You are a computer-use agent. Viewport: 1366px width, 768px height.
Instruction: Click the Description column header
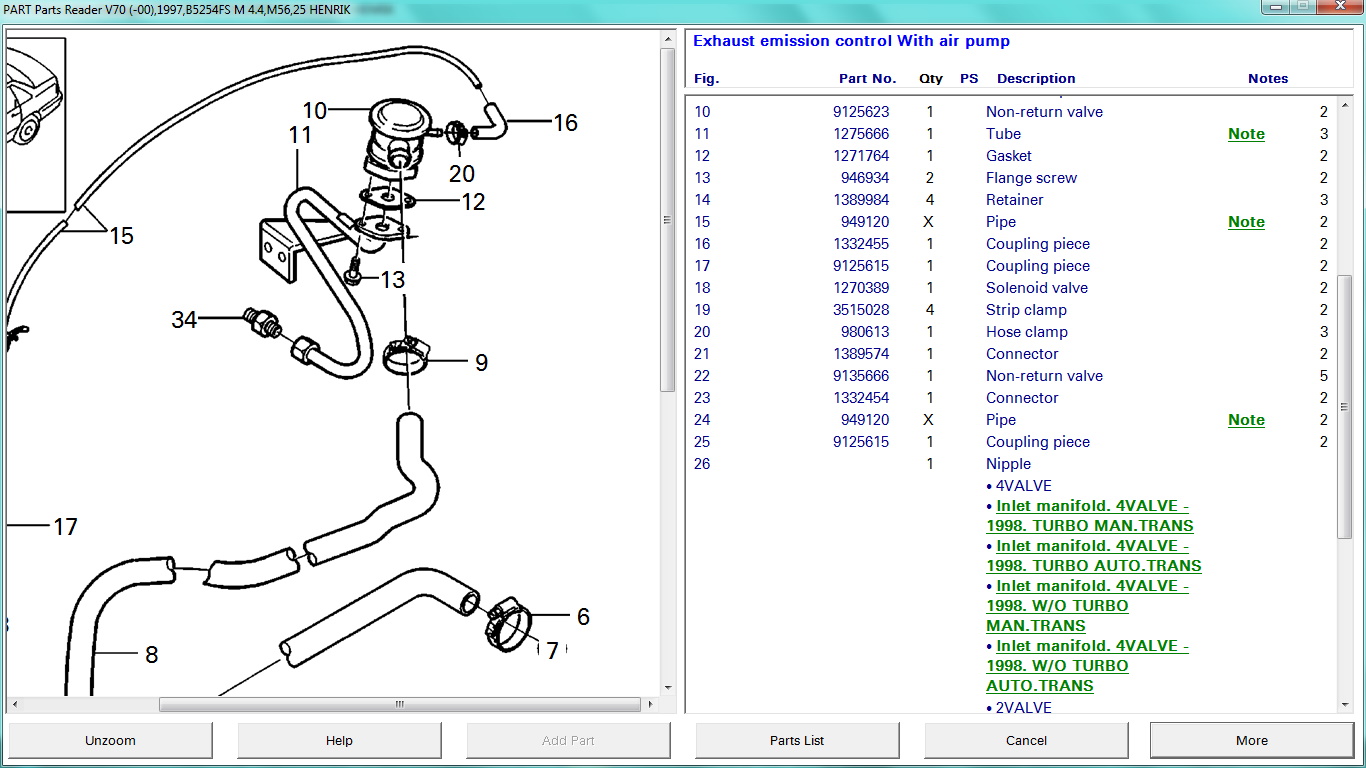(x=1036, y=79)
